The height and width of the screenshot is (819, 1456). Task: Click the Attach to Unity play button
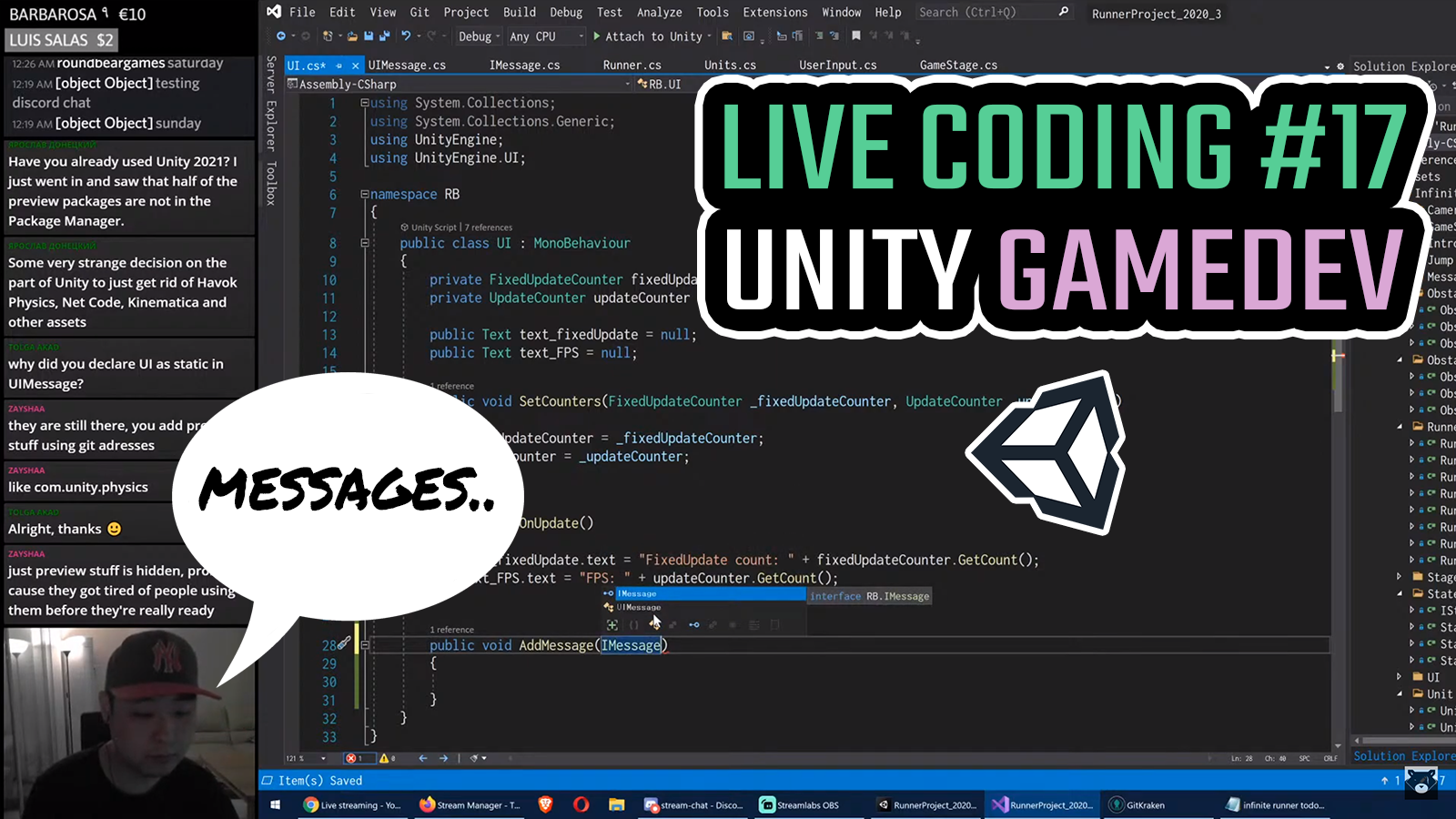647,36
